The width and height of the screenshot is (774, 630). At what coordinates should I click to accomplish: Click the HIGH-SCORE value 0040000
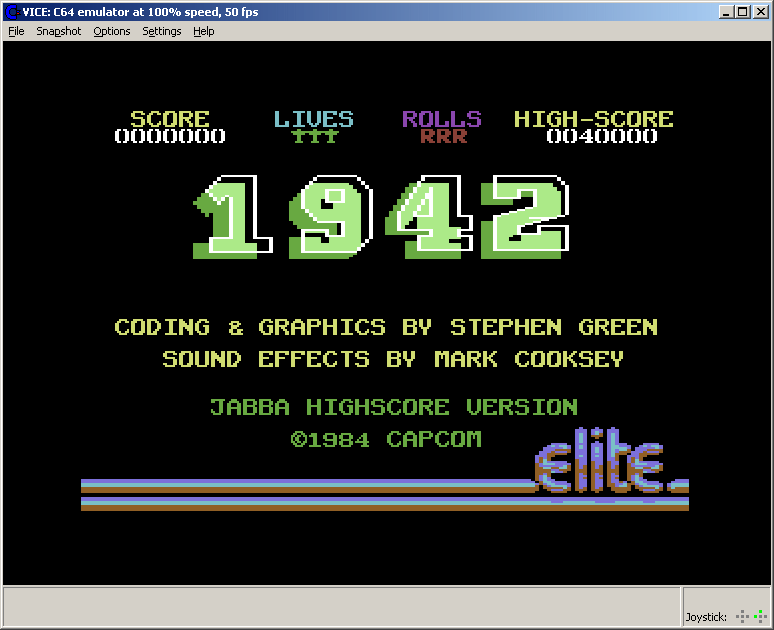pos(601,137)
